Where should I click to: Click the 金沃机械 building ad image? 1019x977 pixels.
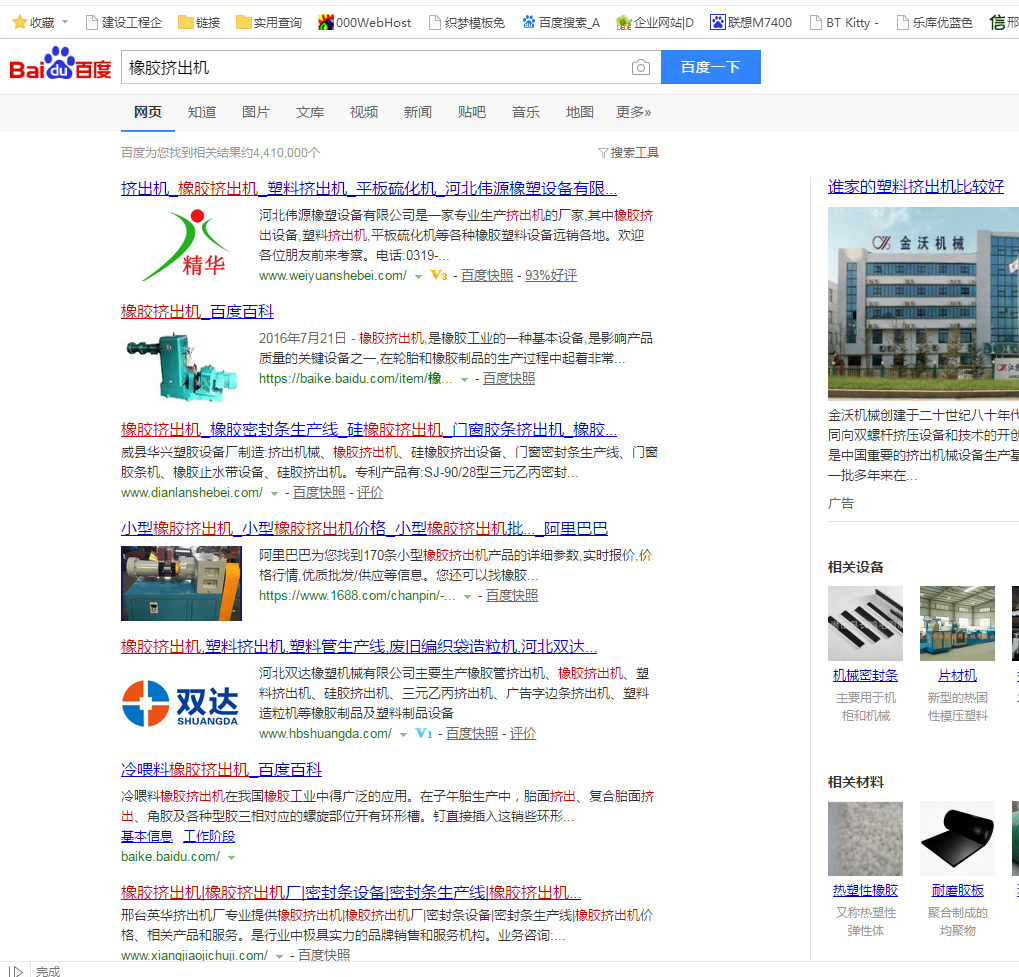coord(923,302)
